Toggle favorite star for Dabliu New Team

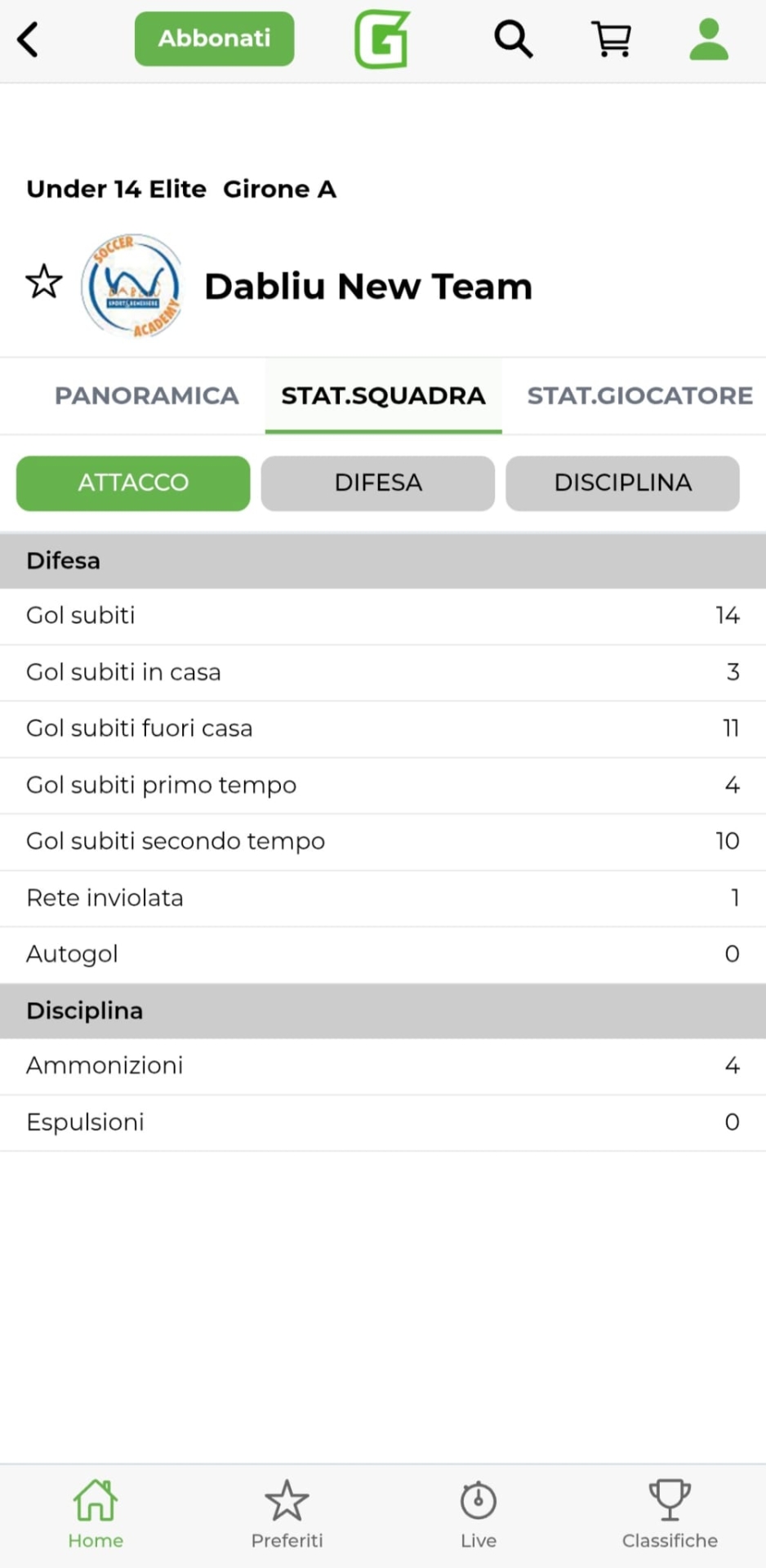pos(44,283)
